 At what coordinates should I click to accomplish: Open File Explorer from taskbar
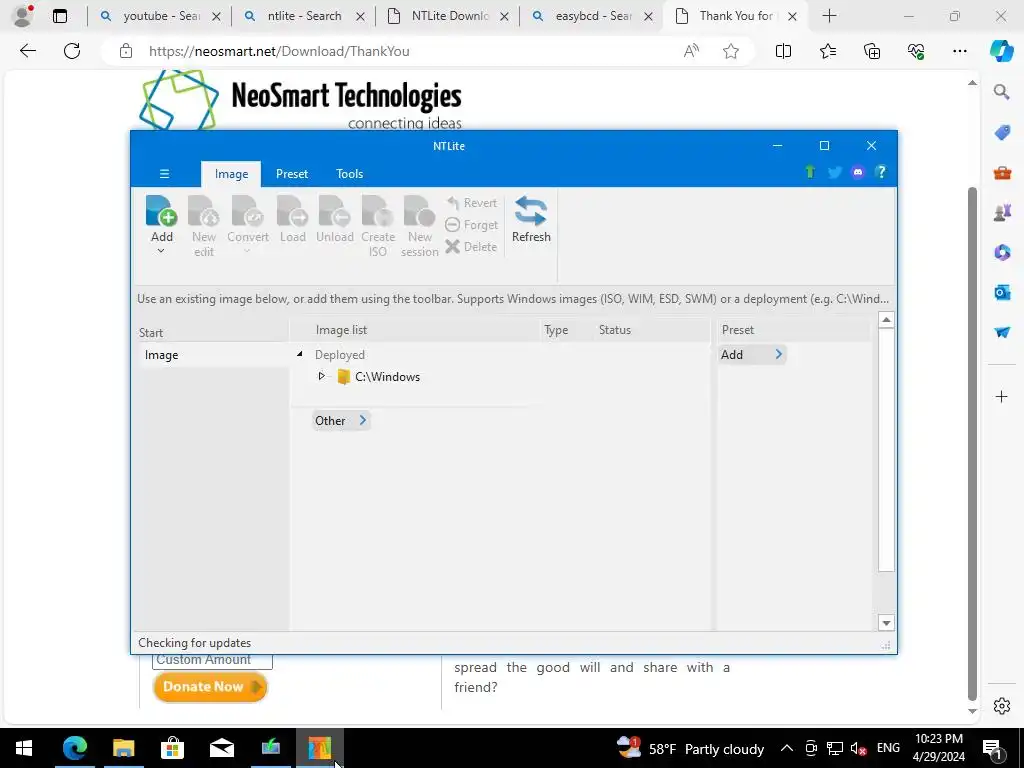click(123, 748)
